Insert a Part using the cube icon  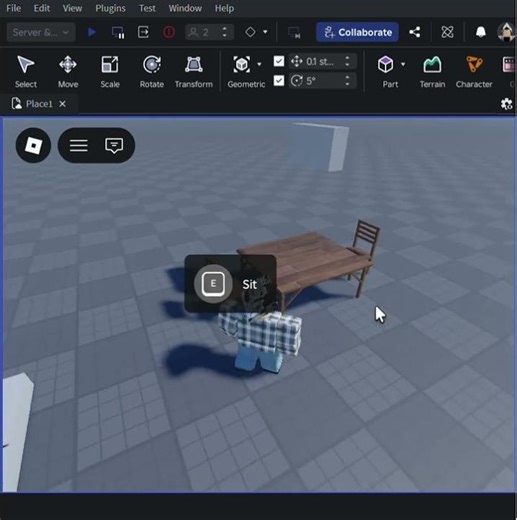[385, 64]
